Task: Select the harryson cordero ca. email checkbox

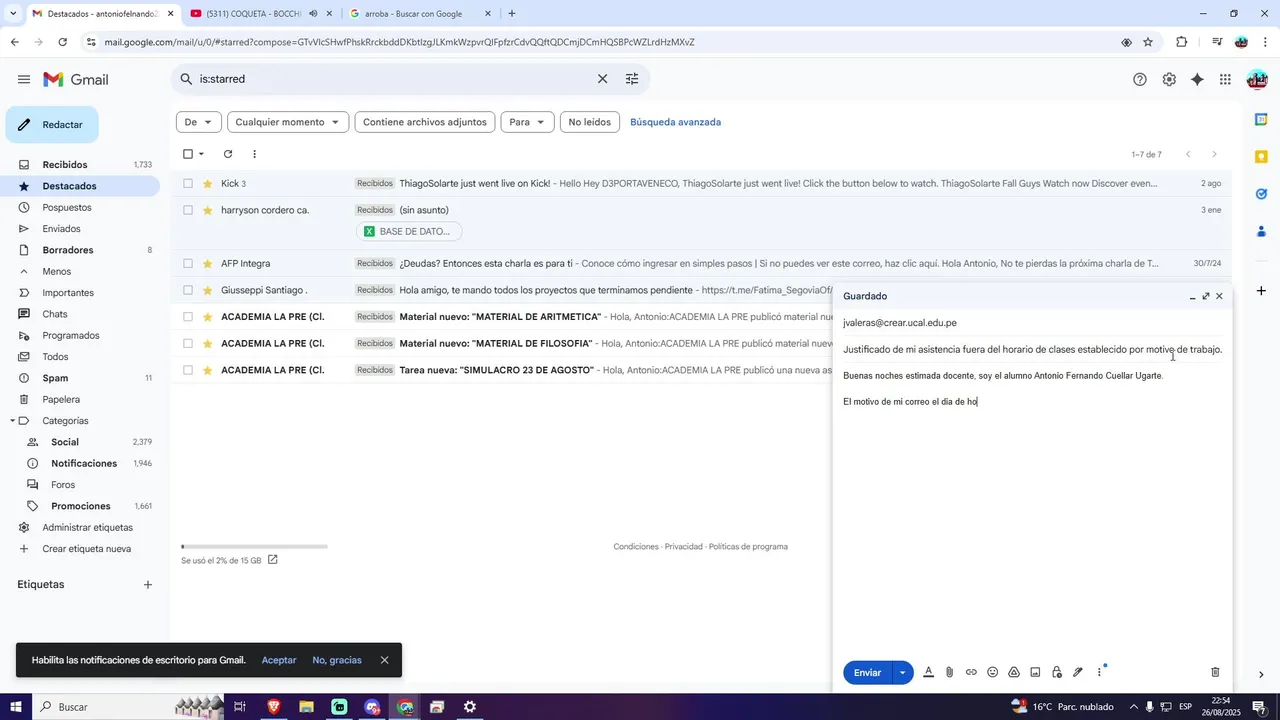Action: tap(187, 210)
